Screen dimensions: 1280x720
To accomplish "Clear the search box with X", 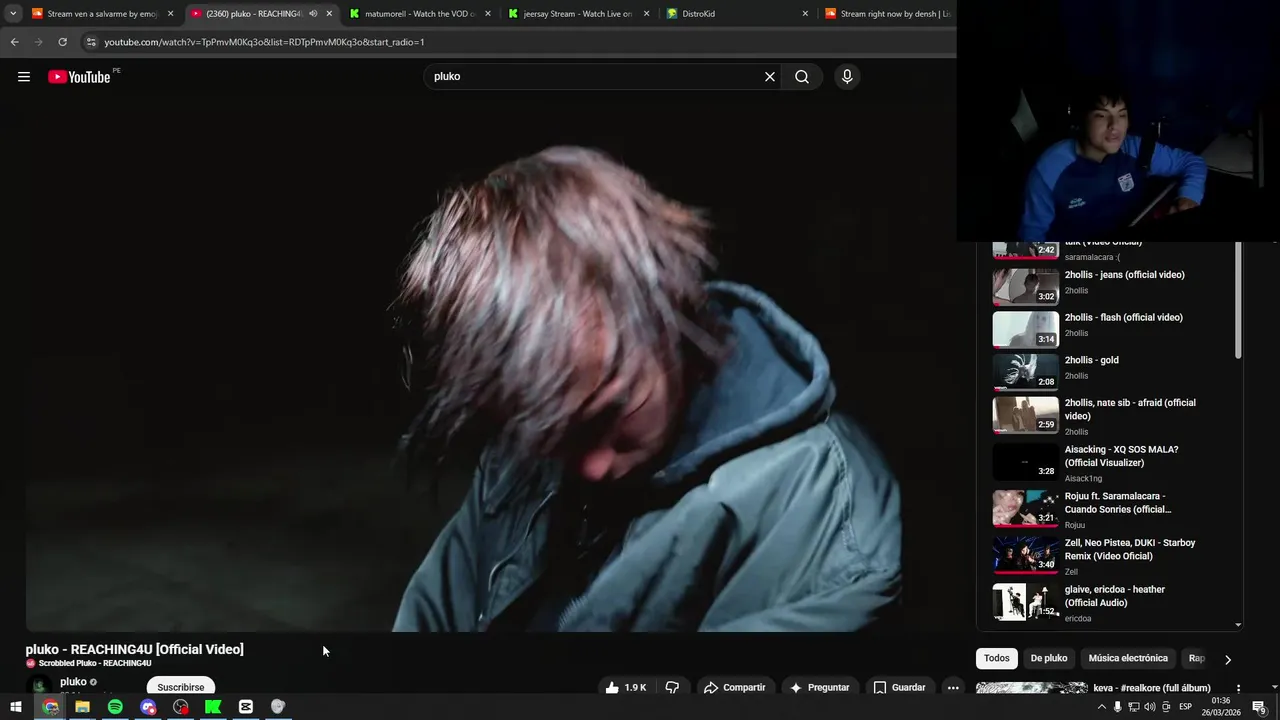I will pos(770,77).
